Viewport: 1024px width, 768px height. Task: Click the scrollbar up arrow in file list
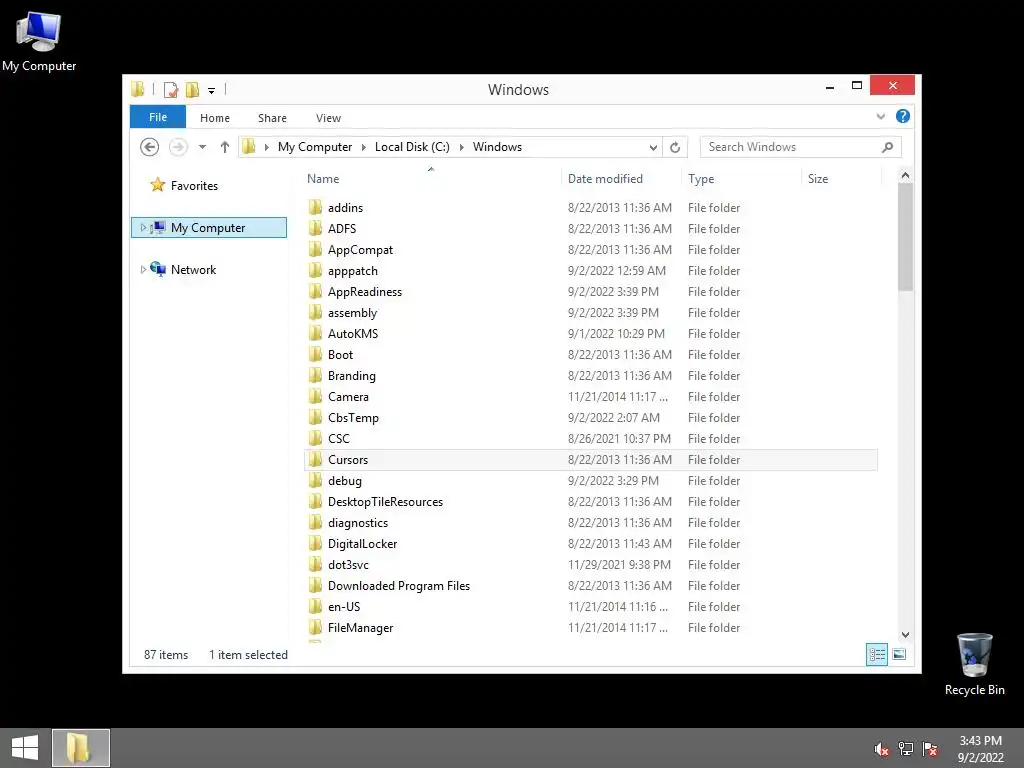(x=905, y=175)
